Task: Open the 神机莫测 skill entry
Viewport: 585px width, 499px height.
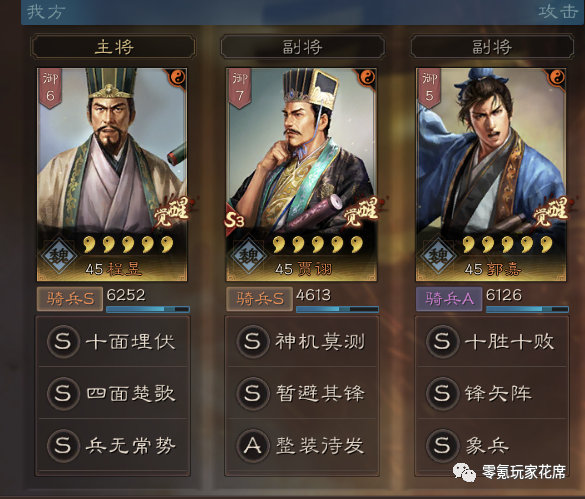Action: tap(301, 341)
